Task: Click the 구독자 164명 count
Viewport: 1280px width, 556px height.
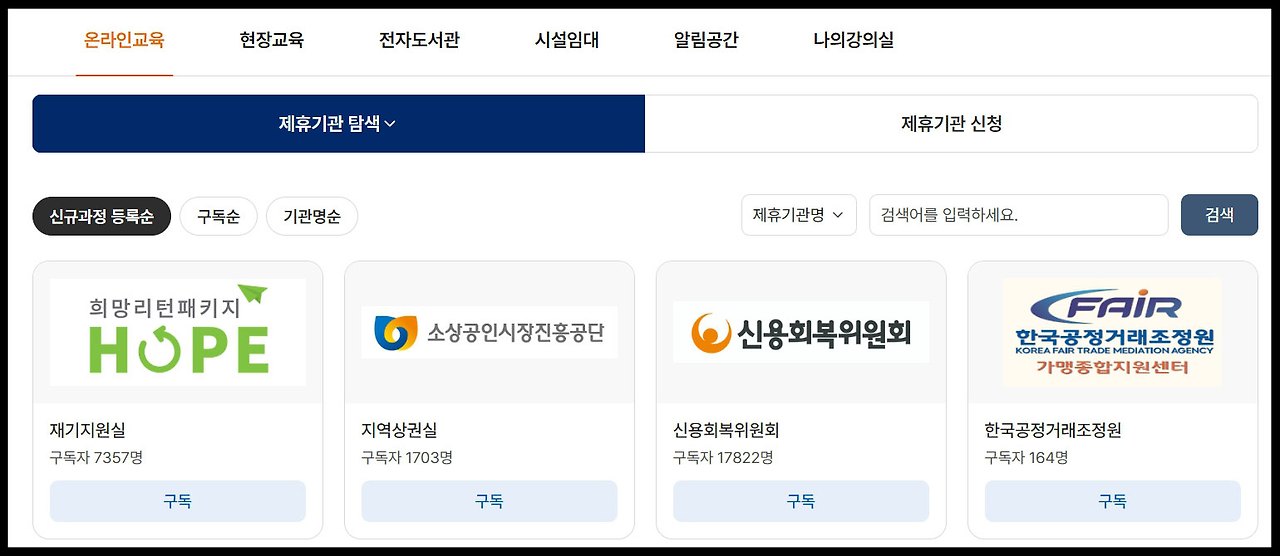Action: pyautogui.click(x=1027, y=458)
